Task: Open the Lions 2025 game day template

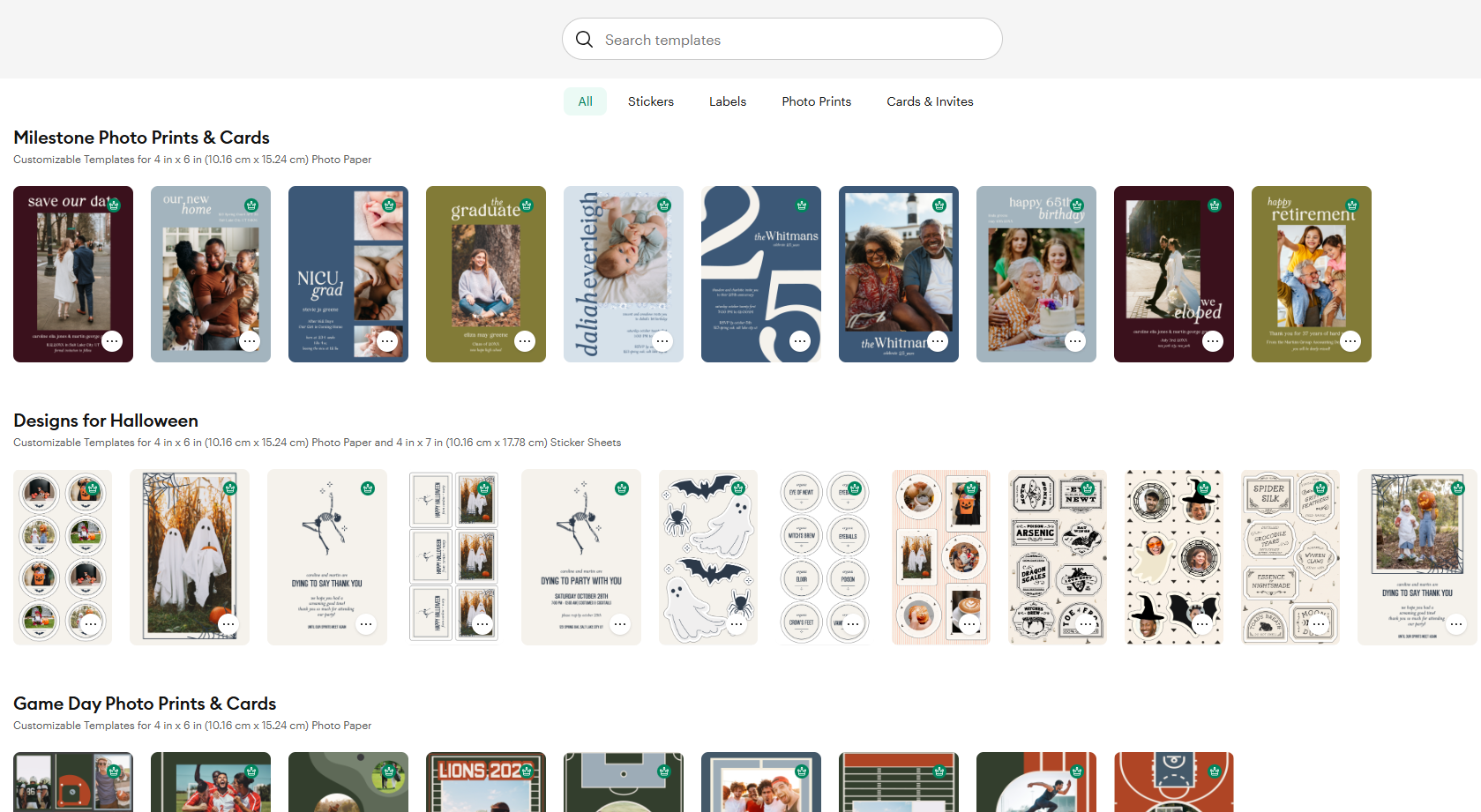Action: pos(486,782)
